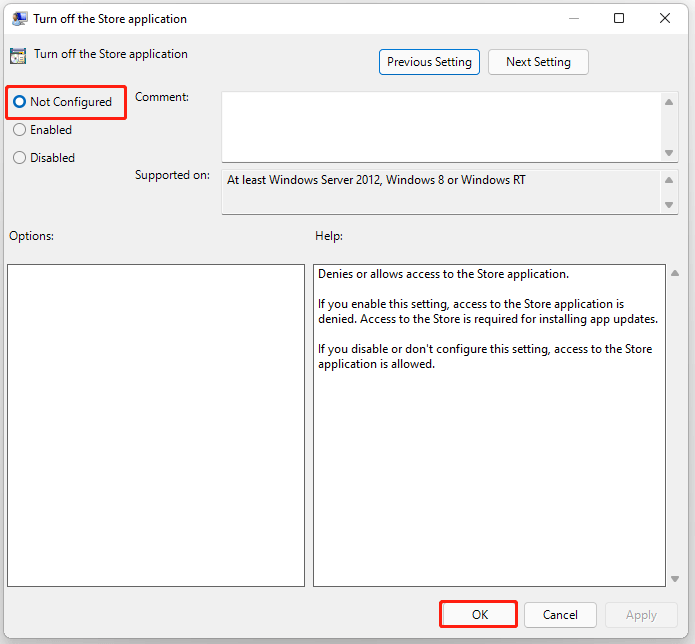The height and width of the screenshot is (644, 695).
Task: Click the 'If you enable this setting' paragraph
Action: pos(488,312)
